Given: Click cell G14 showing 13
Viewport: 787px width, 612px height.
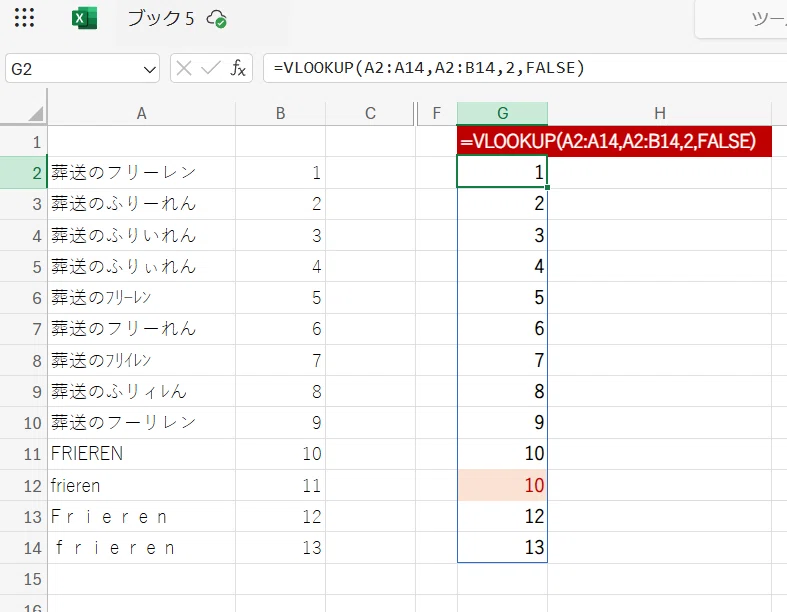Looking at the screenshot, I should (502, 548).
